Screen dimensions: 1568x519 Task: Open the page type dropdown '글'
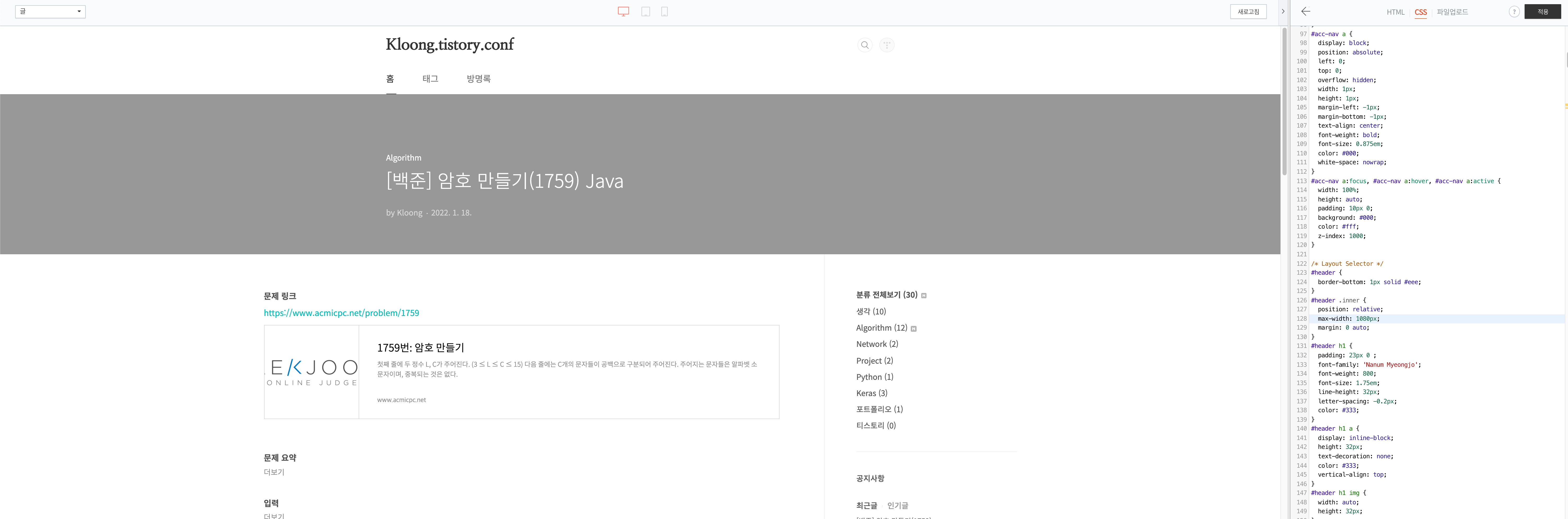[50, 12]
